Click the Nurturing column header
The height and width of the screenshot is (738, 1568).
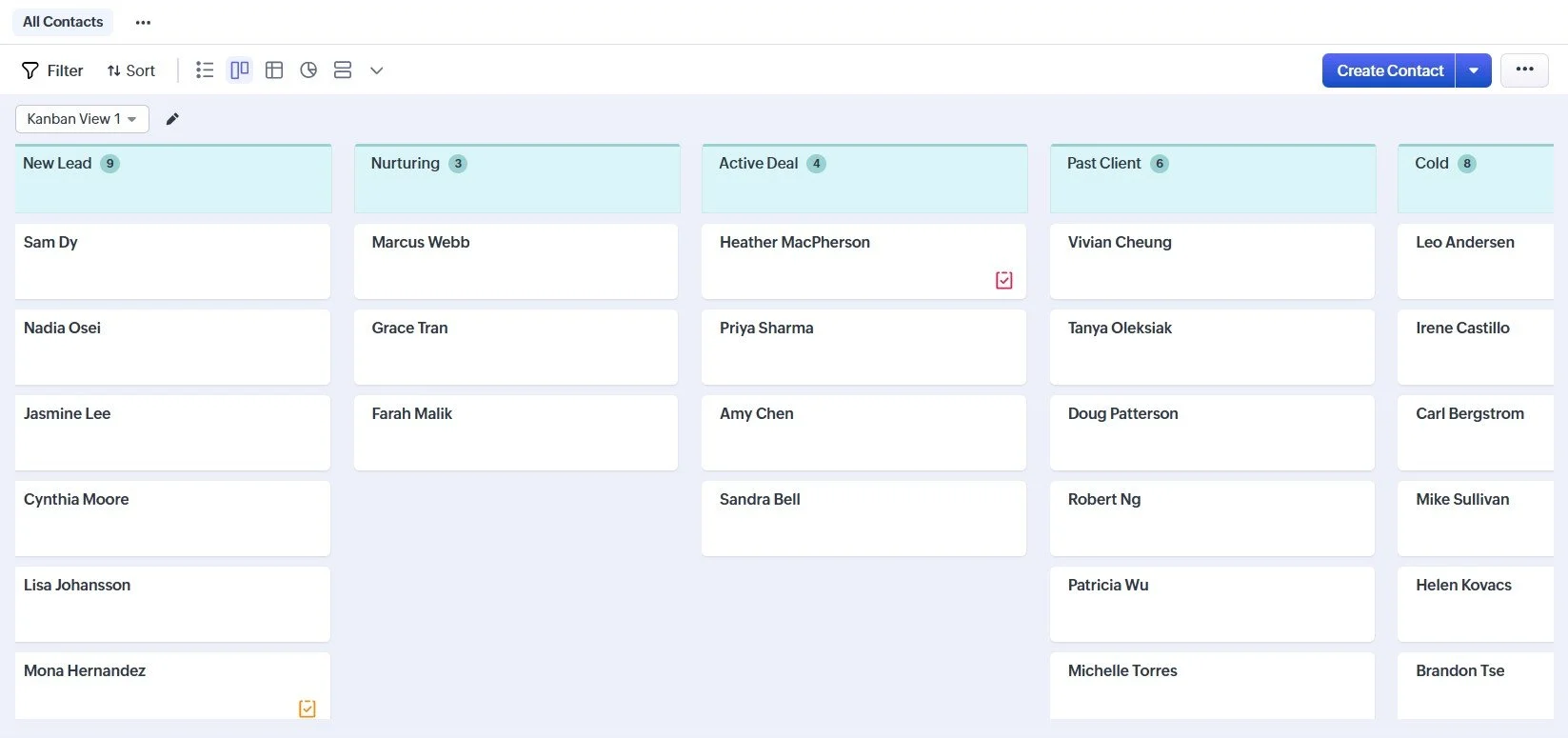coord(517,179)
